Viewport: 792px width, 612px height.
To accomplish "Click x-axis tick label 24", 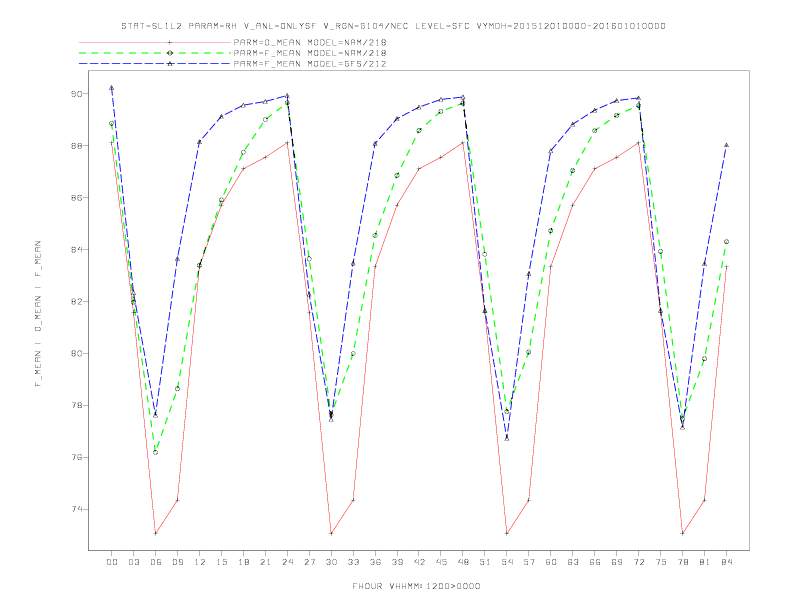I will (x=287, y=562).
